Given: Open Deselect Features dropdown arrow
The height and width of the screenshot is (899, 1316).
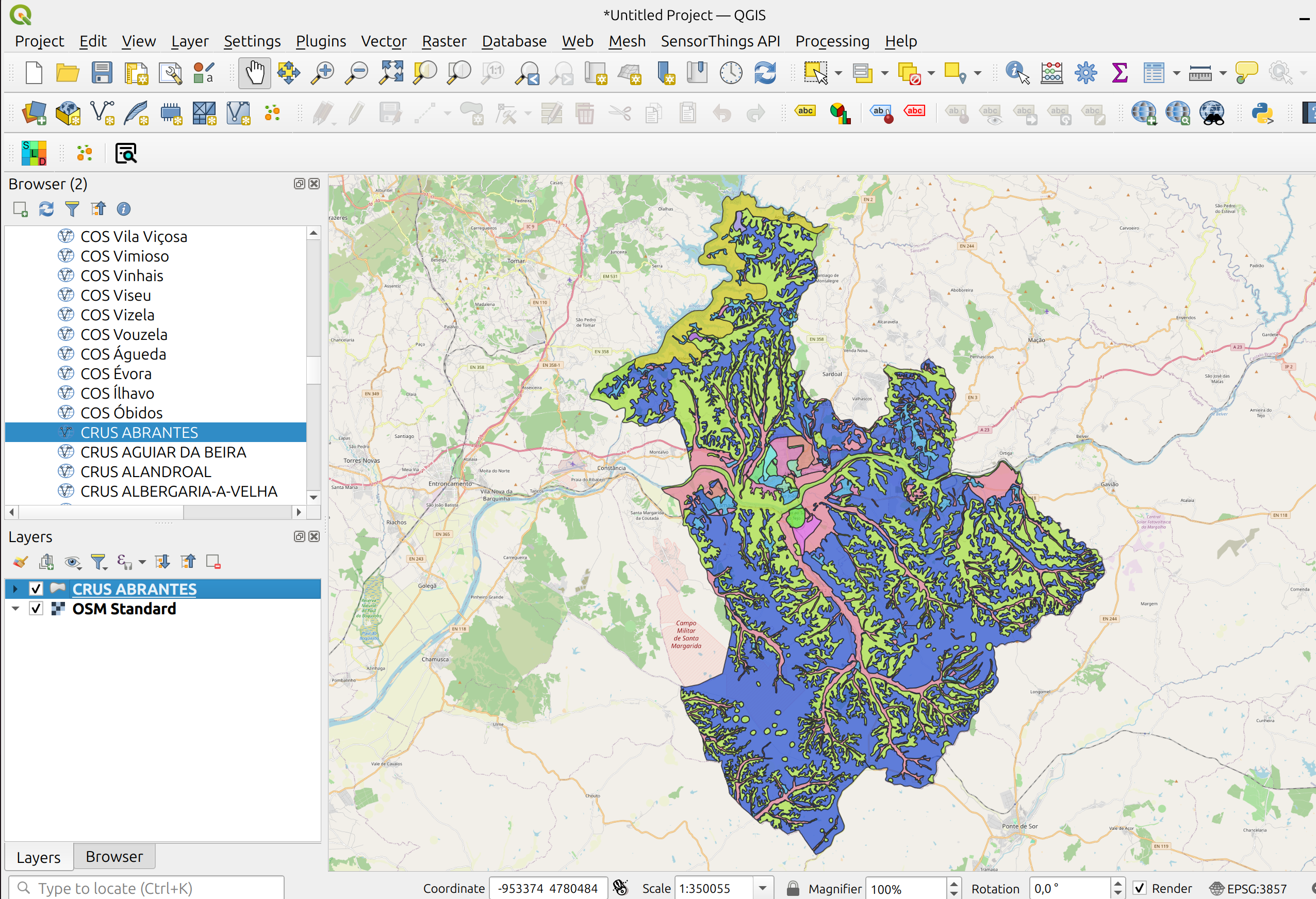Looking at the screenshot, I should coord(931,73).
